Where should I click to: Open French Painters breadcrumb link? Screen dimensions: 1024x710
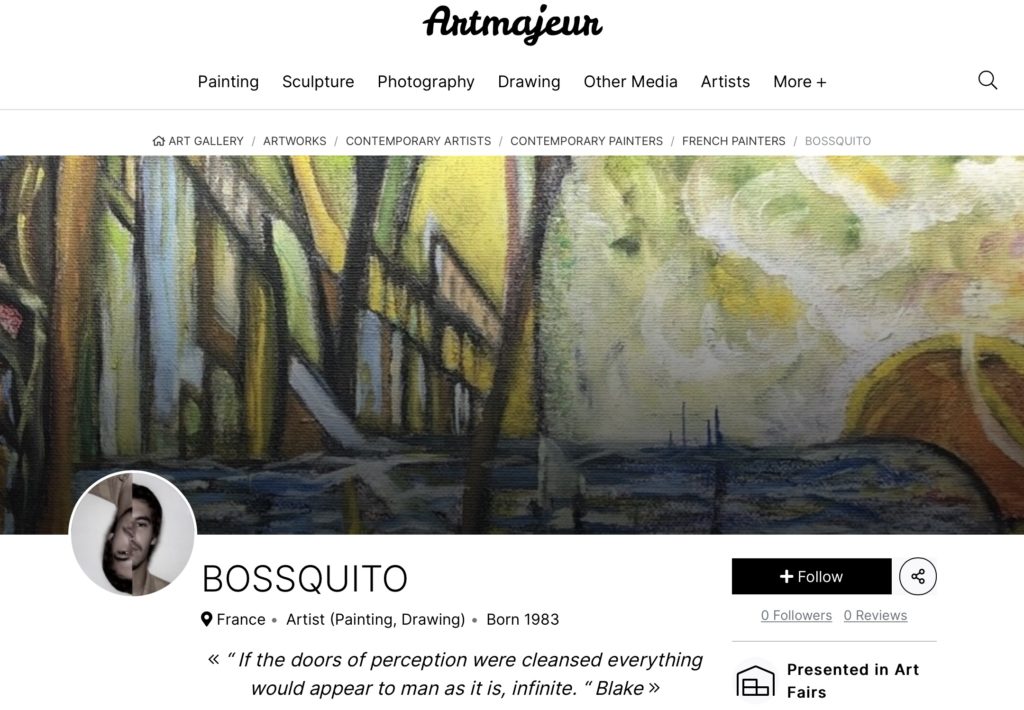[733, 141]
